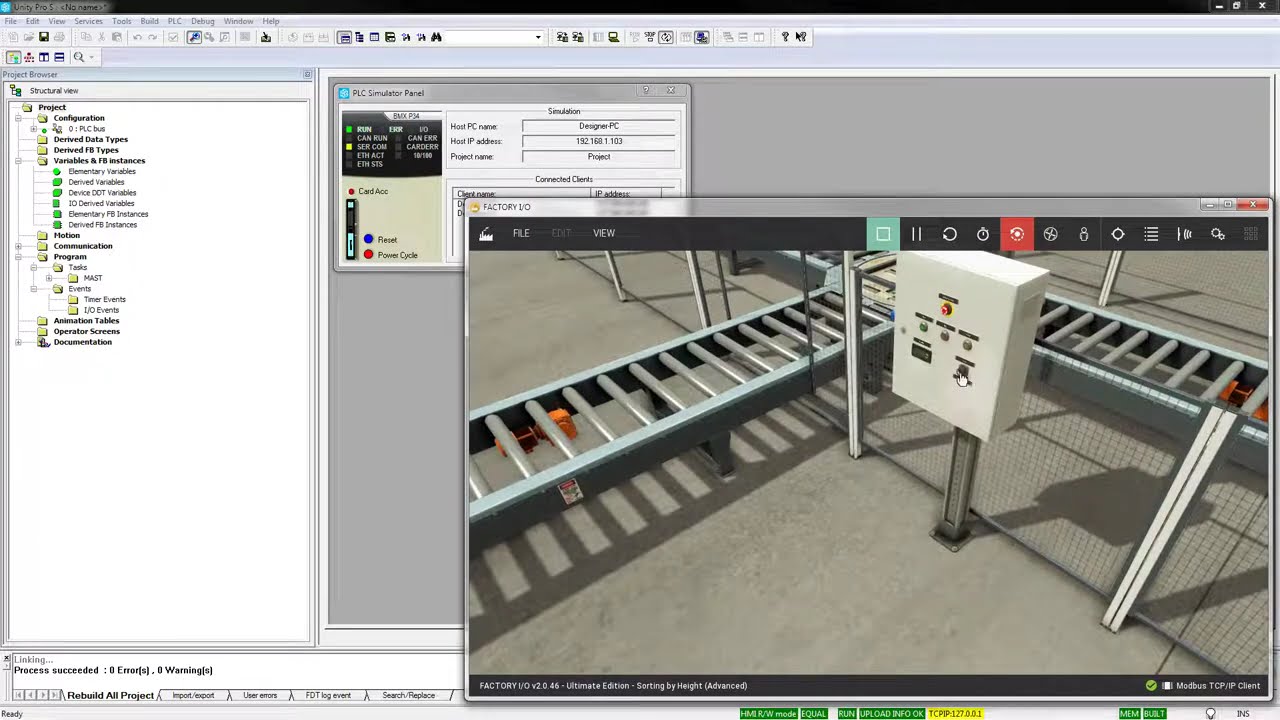
Task: Expand the MAST task node
Action: click(x=48, y=278)
